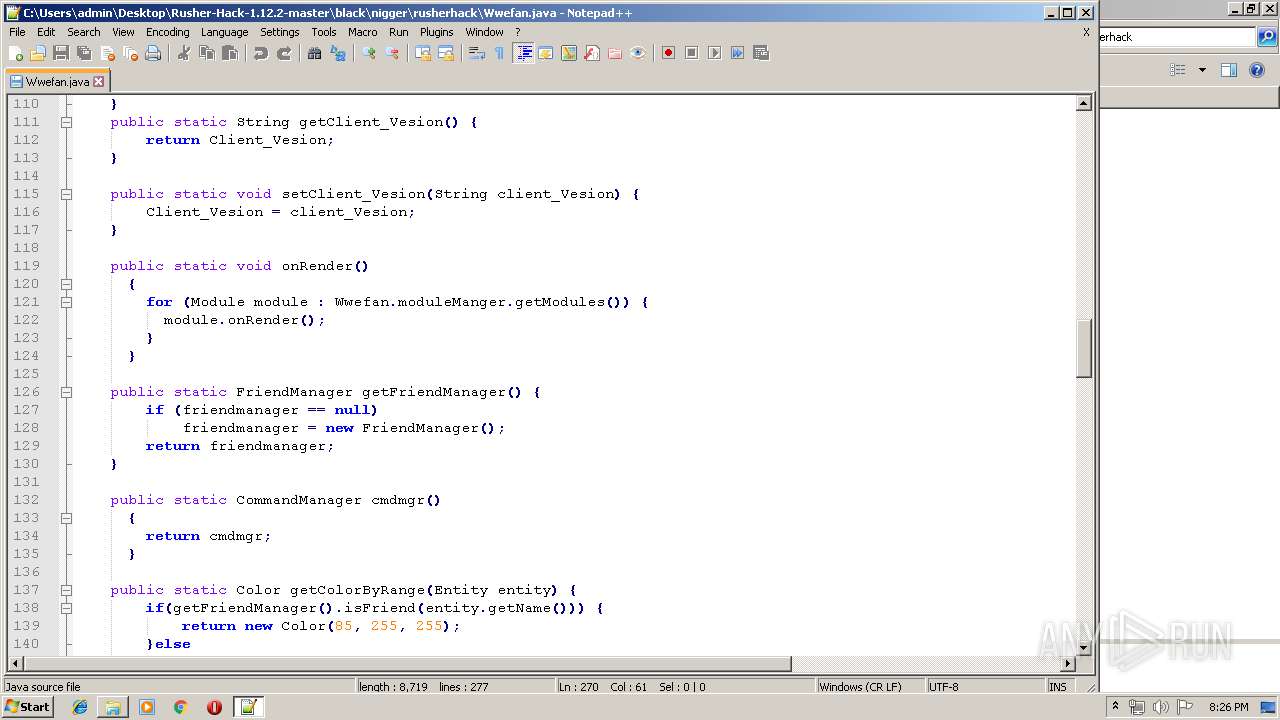Open Chrome from the taskbar
This screenshot has width=1280, height=720.
point(181,707)
